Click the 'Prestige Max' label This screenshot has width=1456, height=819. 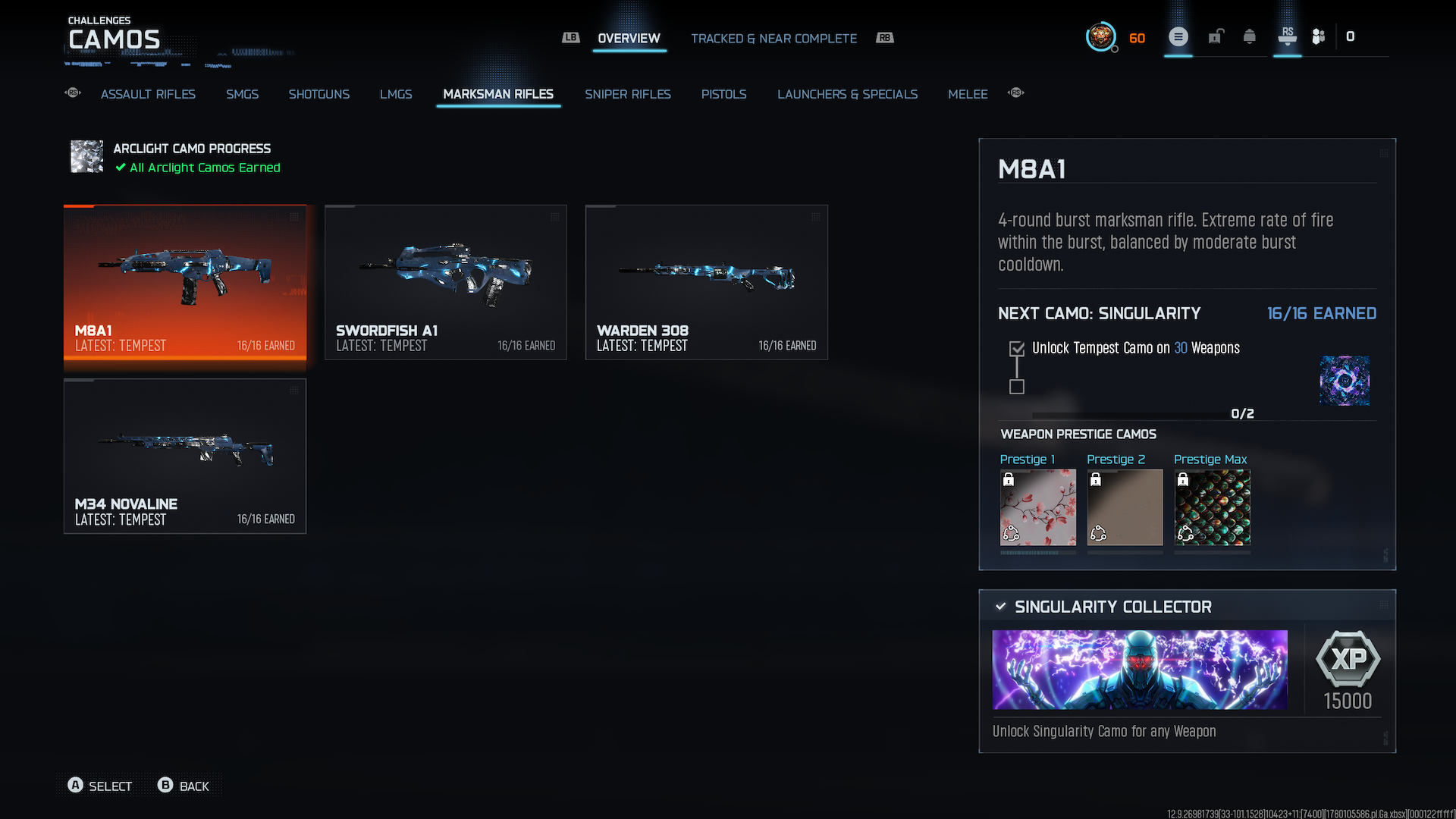[x=1210, y=460]
